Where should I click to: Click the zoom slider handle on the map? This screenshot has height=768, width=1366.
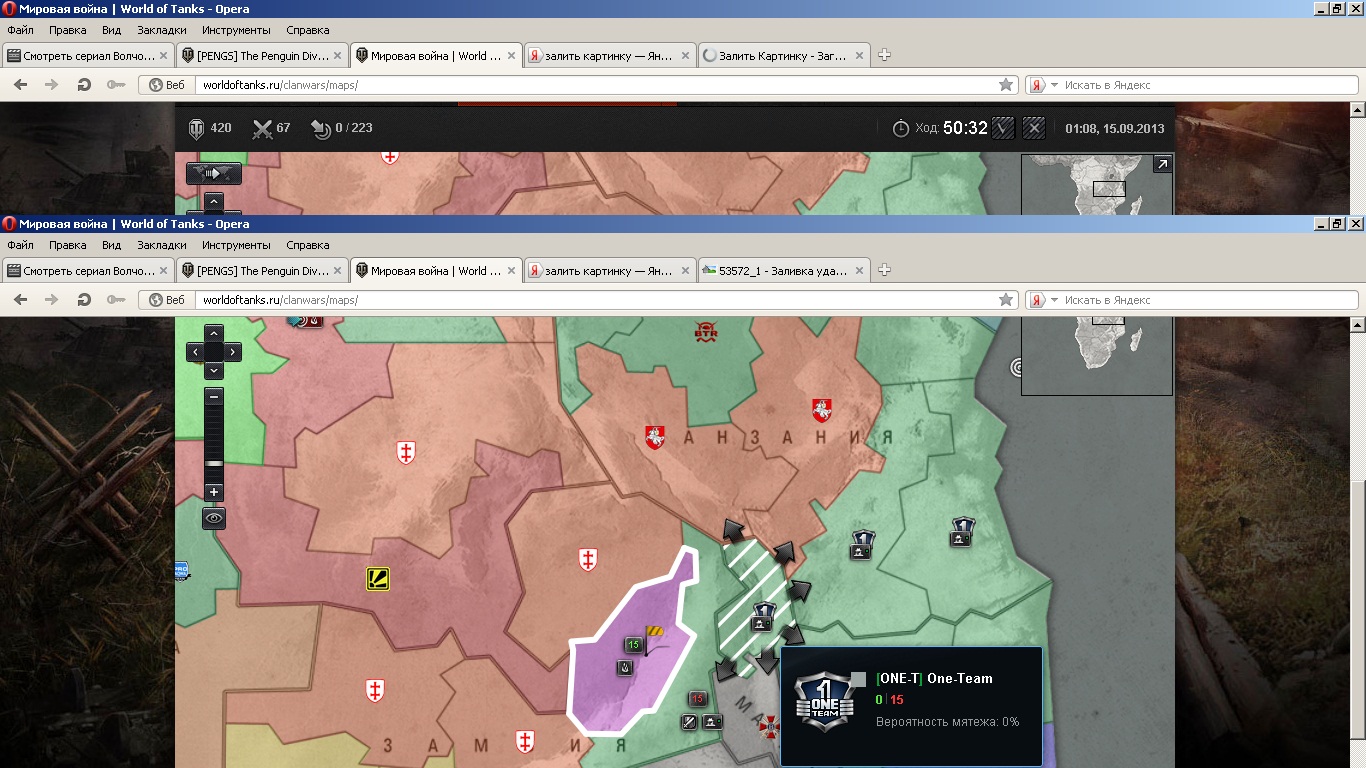pyautogui.click(x=214, y=463)
